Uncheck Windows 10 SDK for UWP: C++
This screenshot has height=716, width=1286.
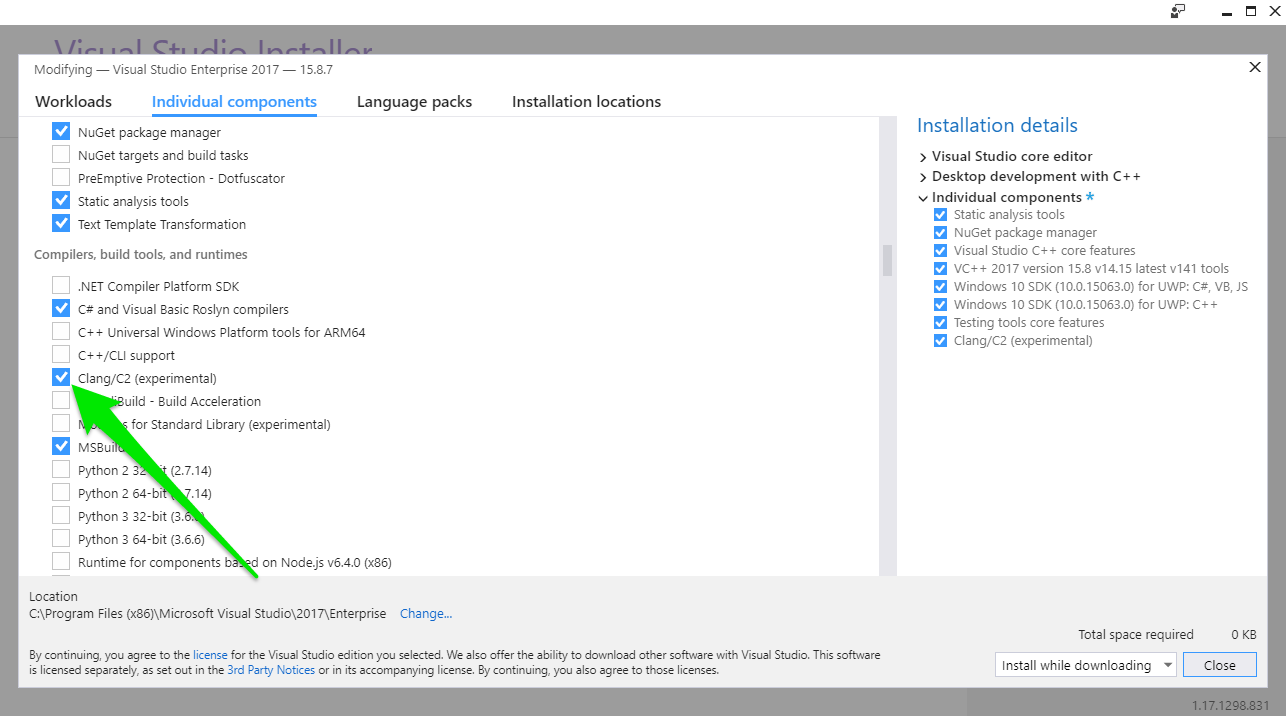(940, 305)
